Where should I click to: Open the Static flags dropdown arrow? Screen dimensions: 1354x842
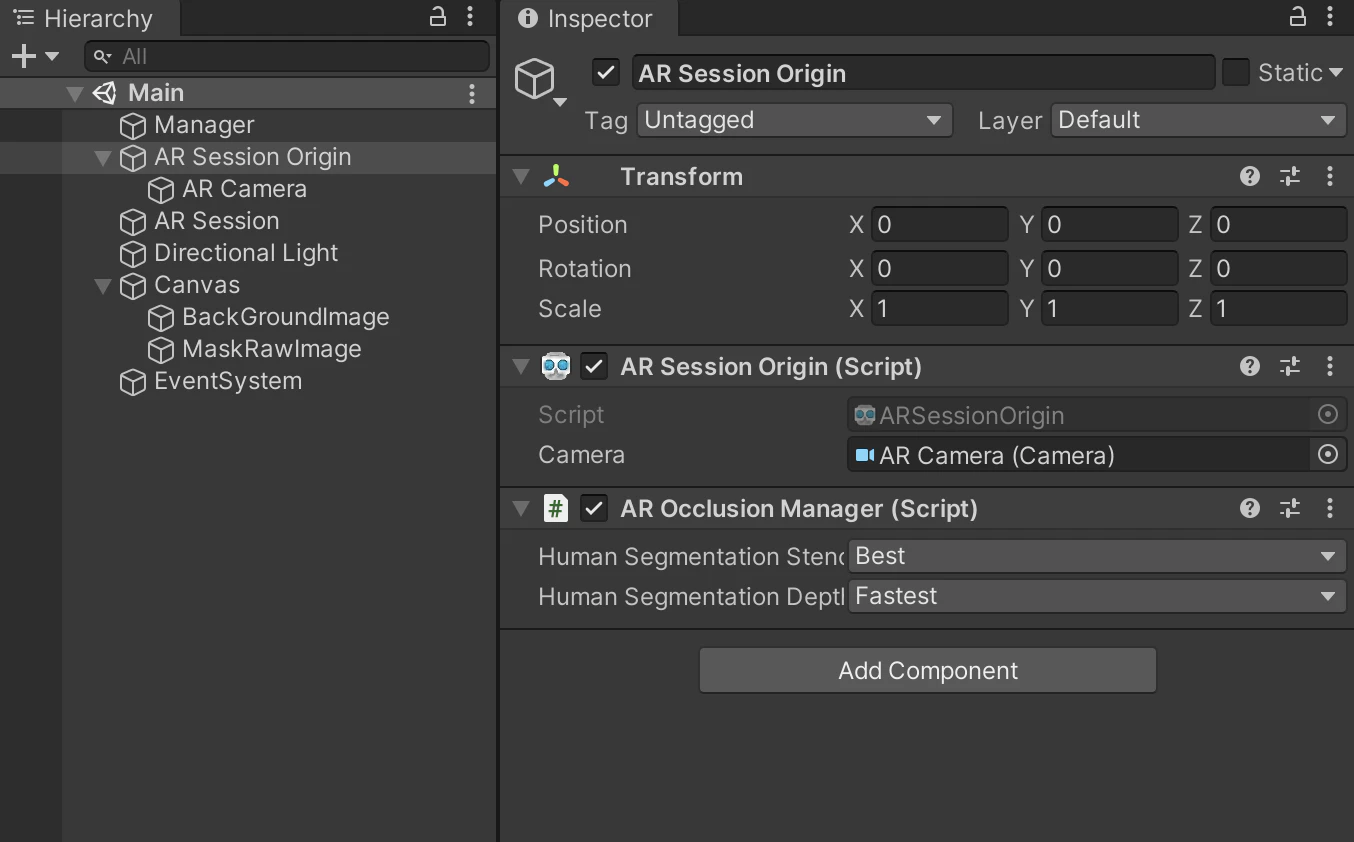click(1336, 73)
